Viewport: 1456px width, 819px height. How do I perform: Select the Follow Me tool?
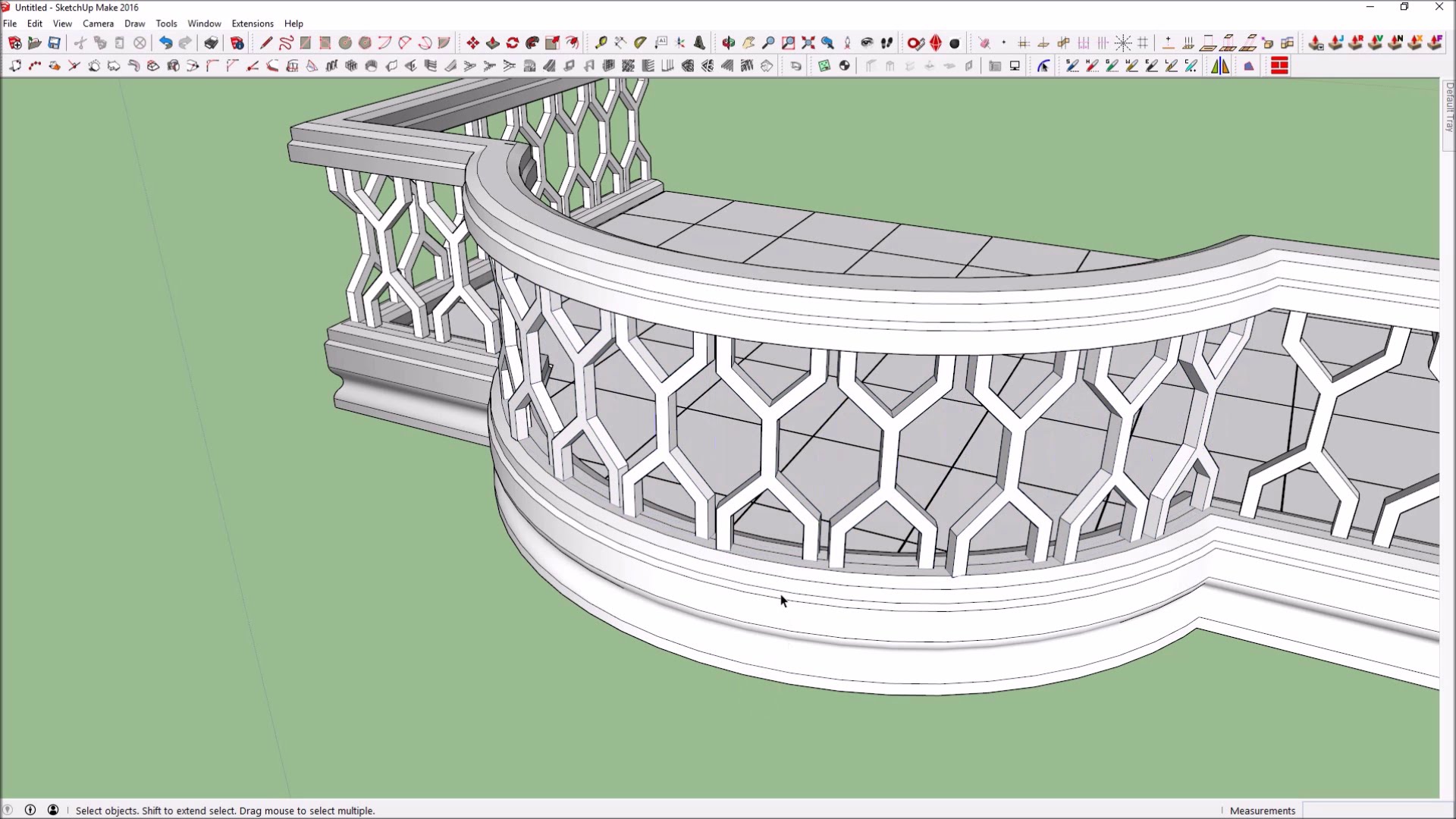tap(532, 43)
